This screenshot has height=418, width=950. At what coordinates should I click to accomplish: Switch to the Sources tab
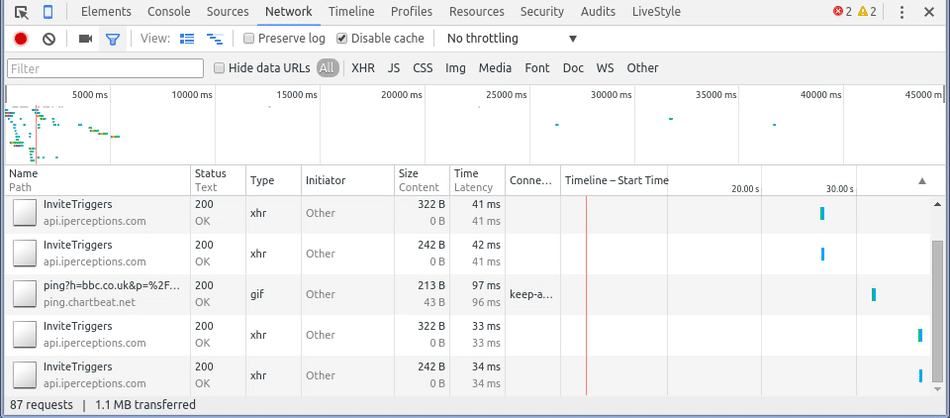(x=228, y=12)
